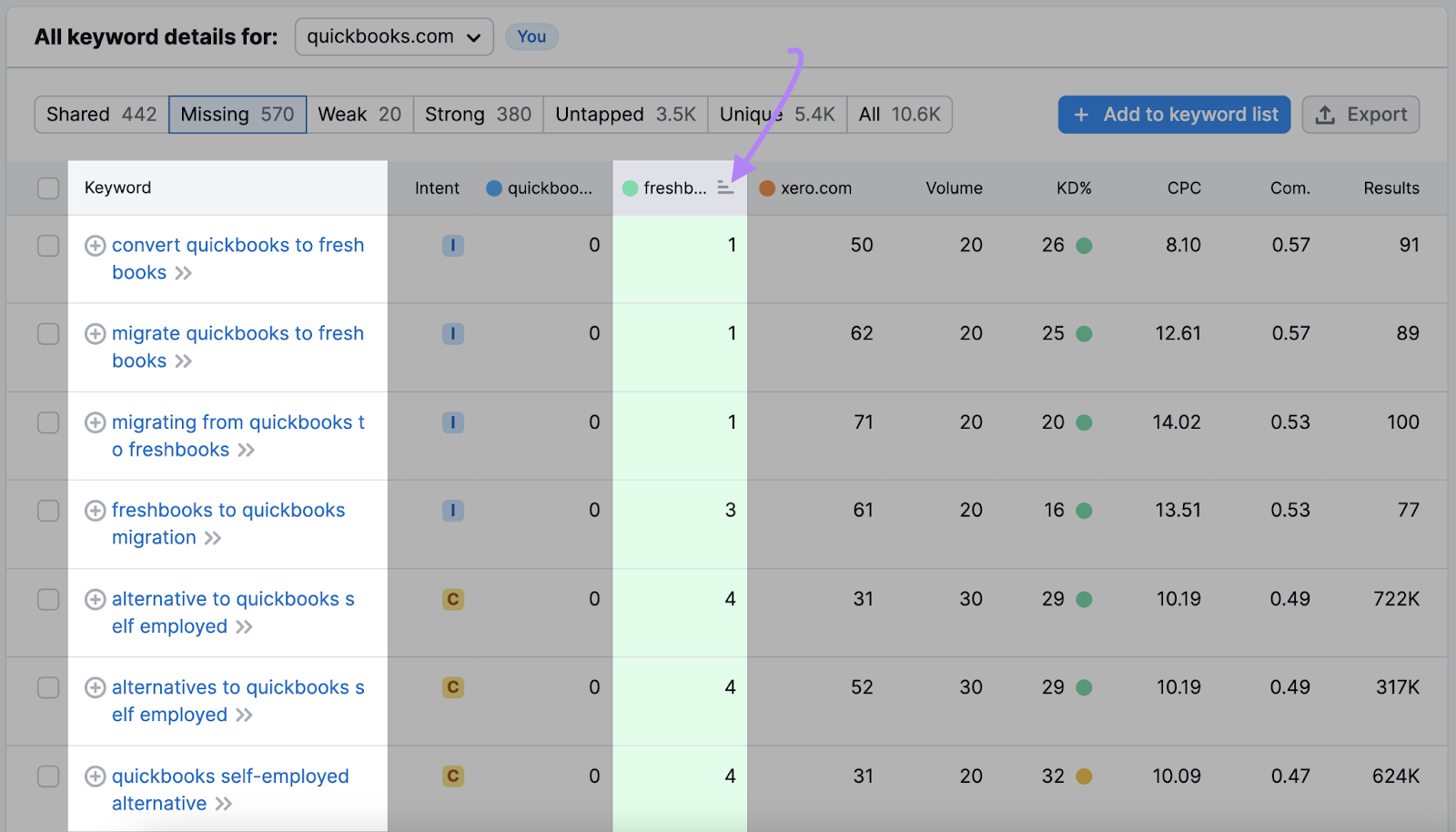Open keyword link 'migrate quickbooks to fresh books'
This screenshot has width=1456, height=832.
[x=238, y=347]
